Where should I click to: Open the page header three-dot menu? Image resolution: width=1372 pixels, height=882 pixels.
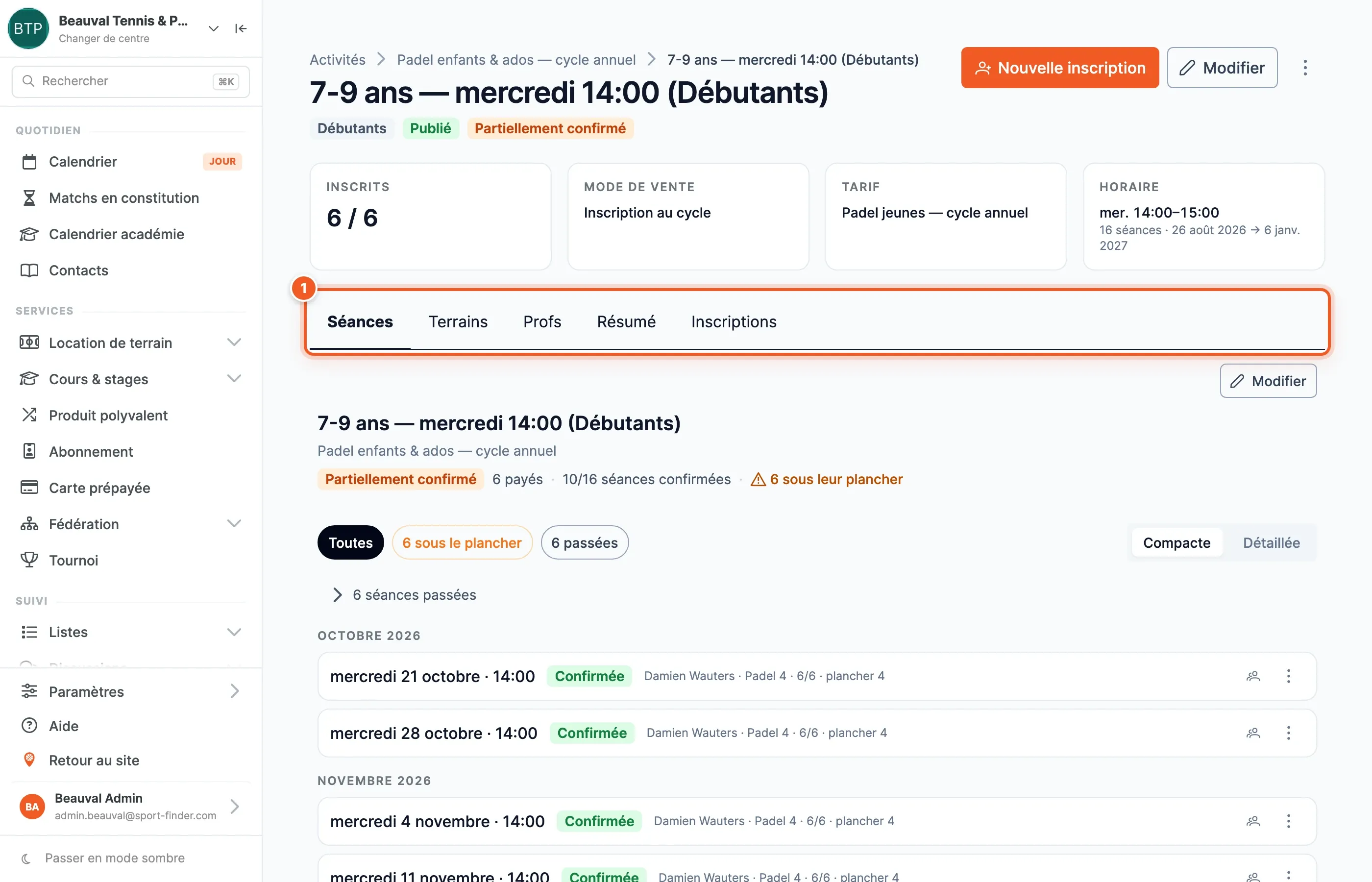pos(1305,68)
